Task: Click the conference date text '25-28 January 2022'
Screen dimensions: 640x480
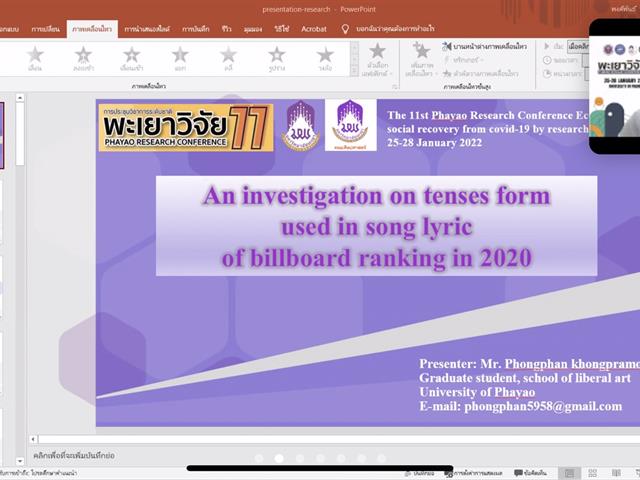Action: (435, 143)
